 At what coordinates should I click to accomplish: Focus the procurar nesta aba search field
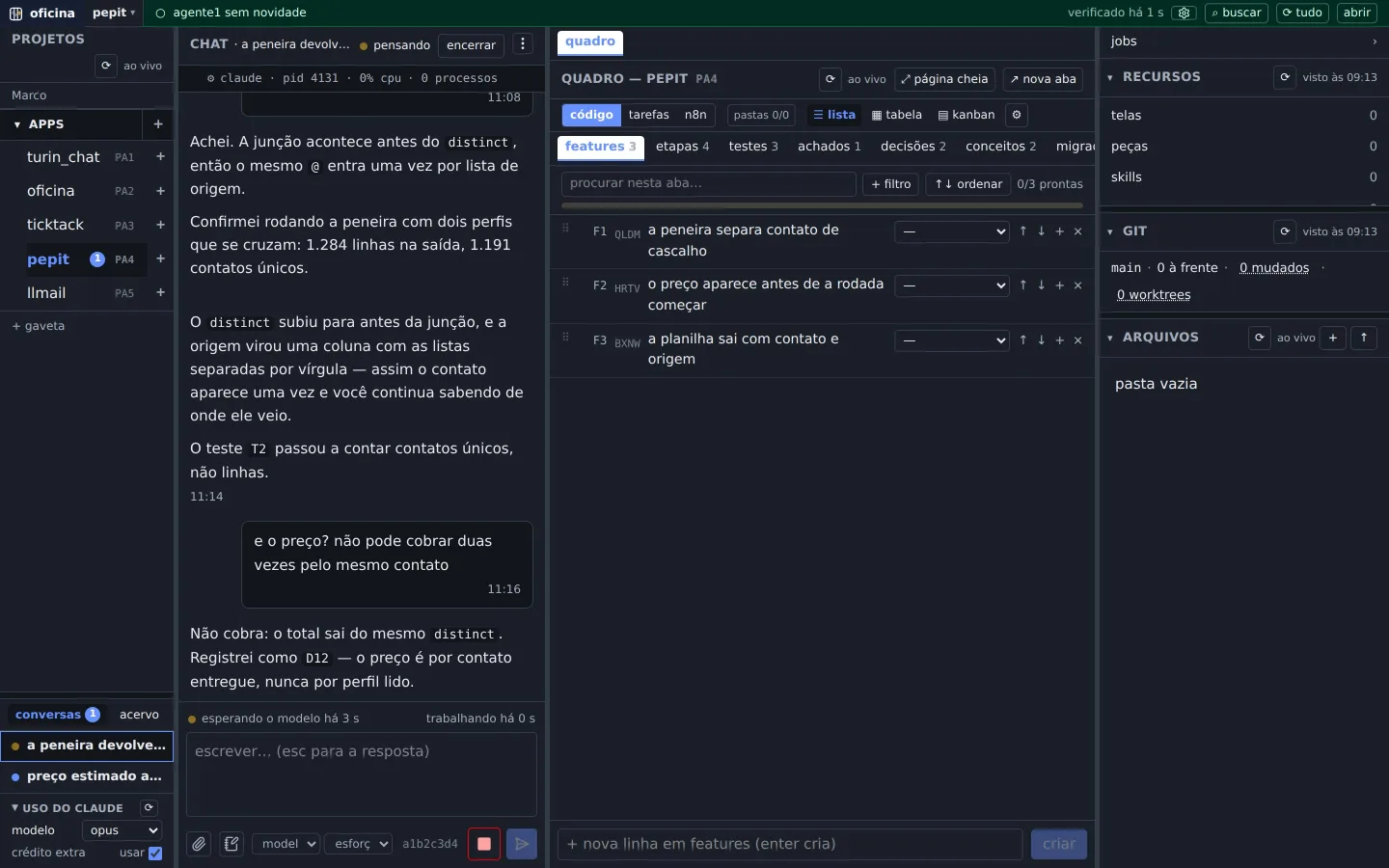pos(709,184)
